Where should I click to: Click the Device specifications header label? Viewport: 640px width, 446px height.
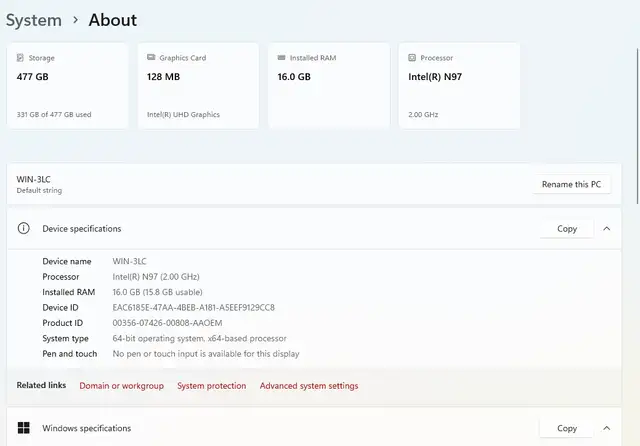click(82, 229)
